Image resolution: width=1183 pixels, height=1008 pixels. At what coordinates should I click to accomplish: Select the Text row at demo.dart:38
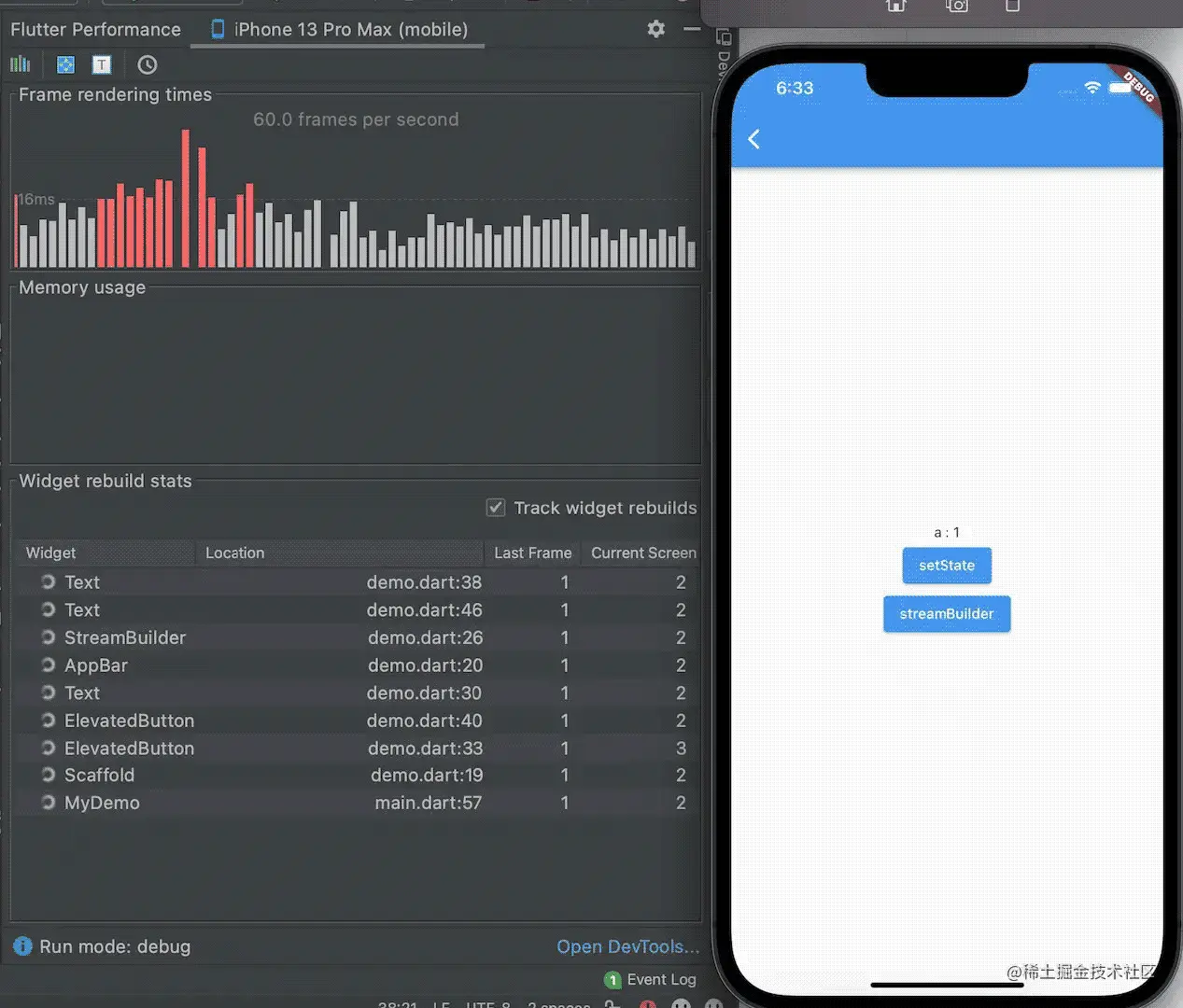coord(358,582)
